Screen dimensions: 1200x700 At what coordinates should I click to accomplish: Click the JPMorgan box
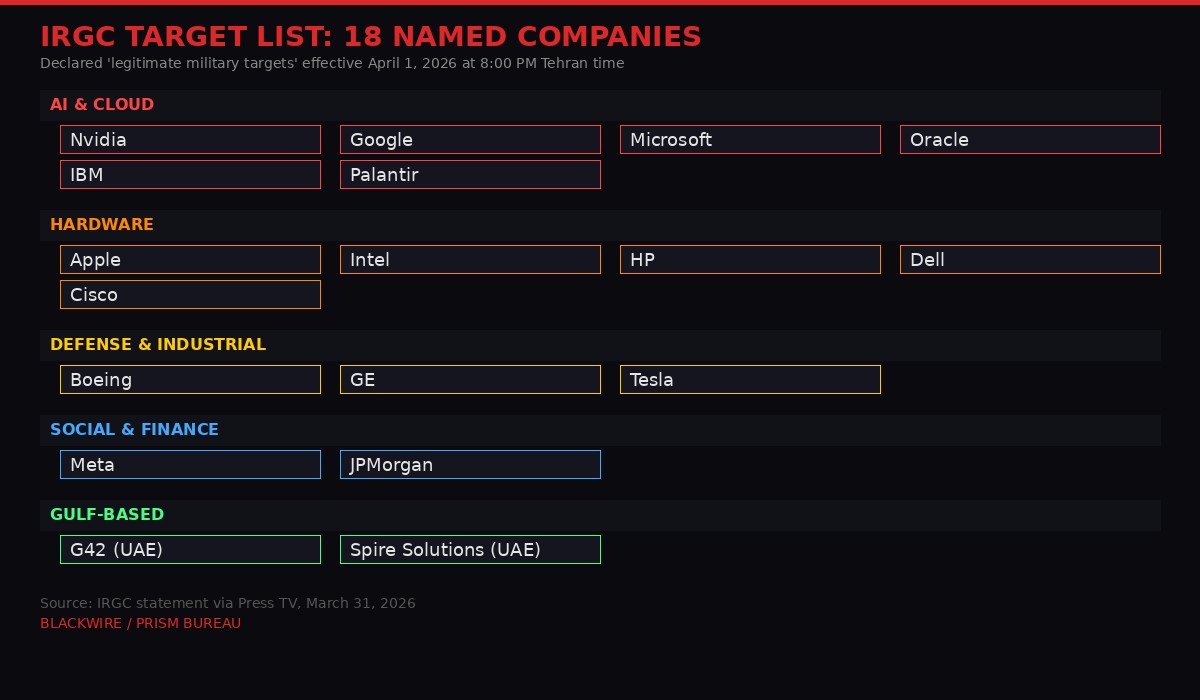(470, 465)
